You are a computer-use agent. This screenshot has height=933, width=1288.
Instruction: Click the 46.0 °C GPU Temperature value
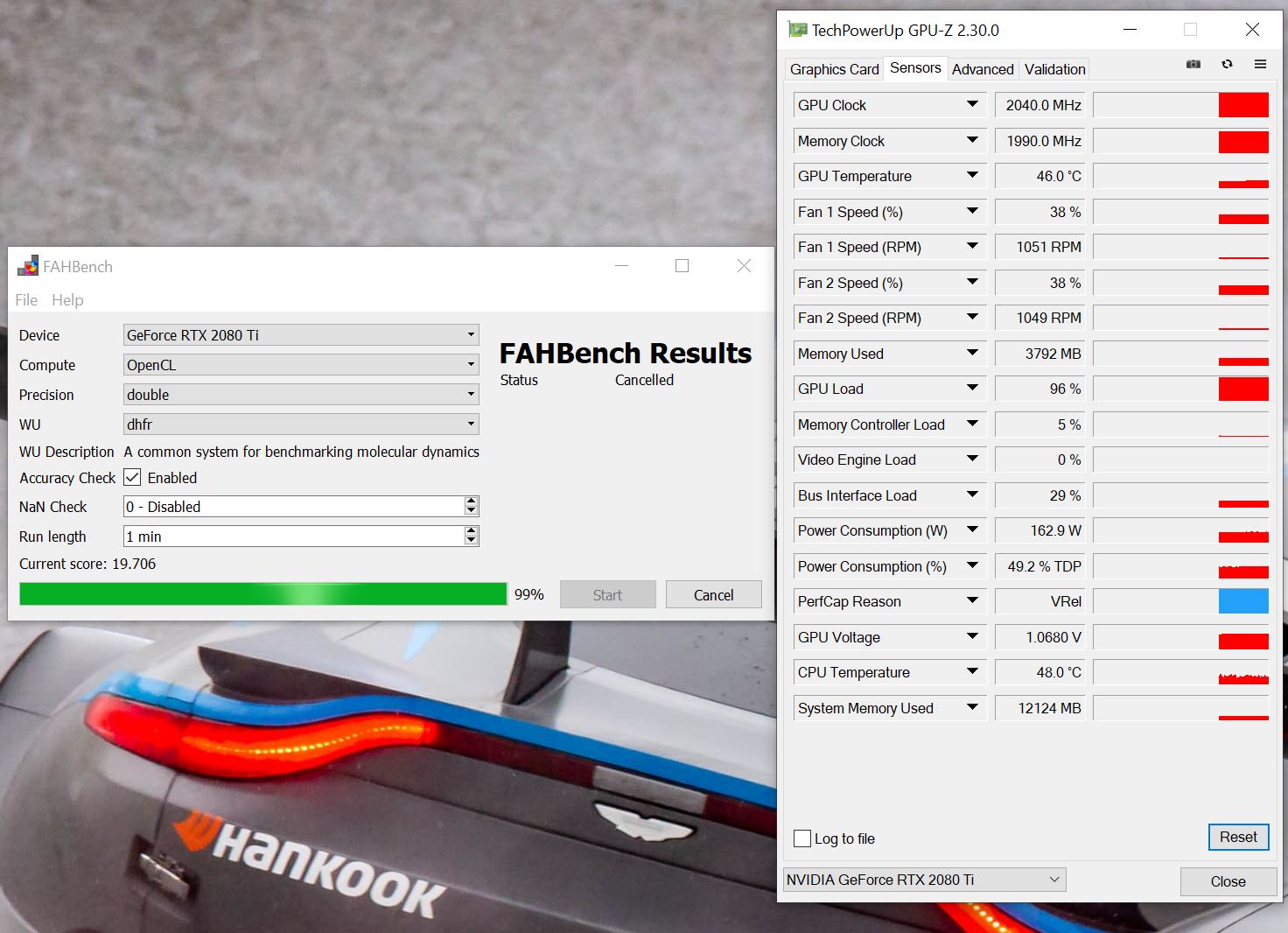tap(1040, 176)
